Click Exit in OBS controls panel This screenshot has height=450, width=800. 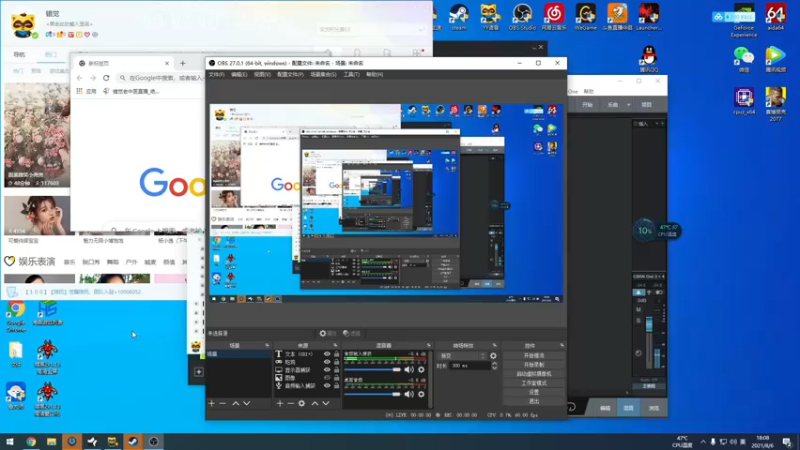coord(534,402)
